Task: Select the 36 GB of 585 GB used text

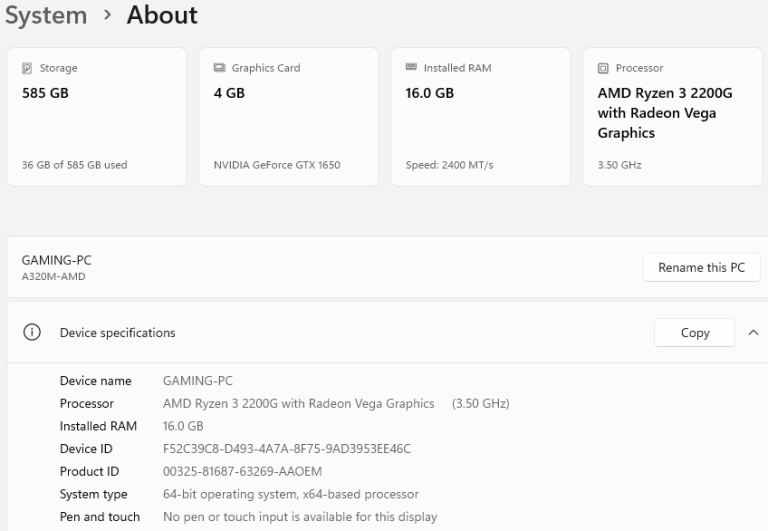Action: (x=74, y=165)
